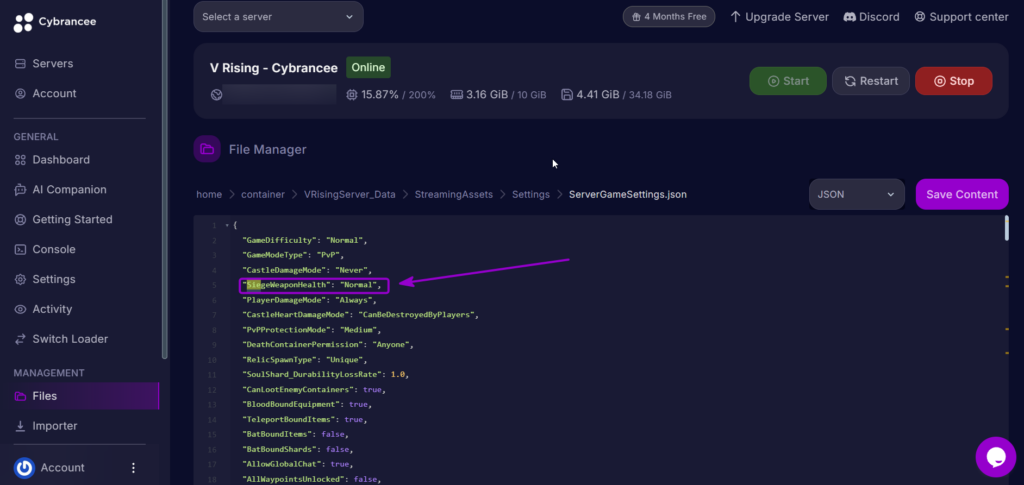
Task: Click the "GameModeType": "PvP" line
Action: [x=293, y=255]
